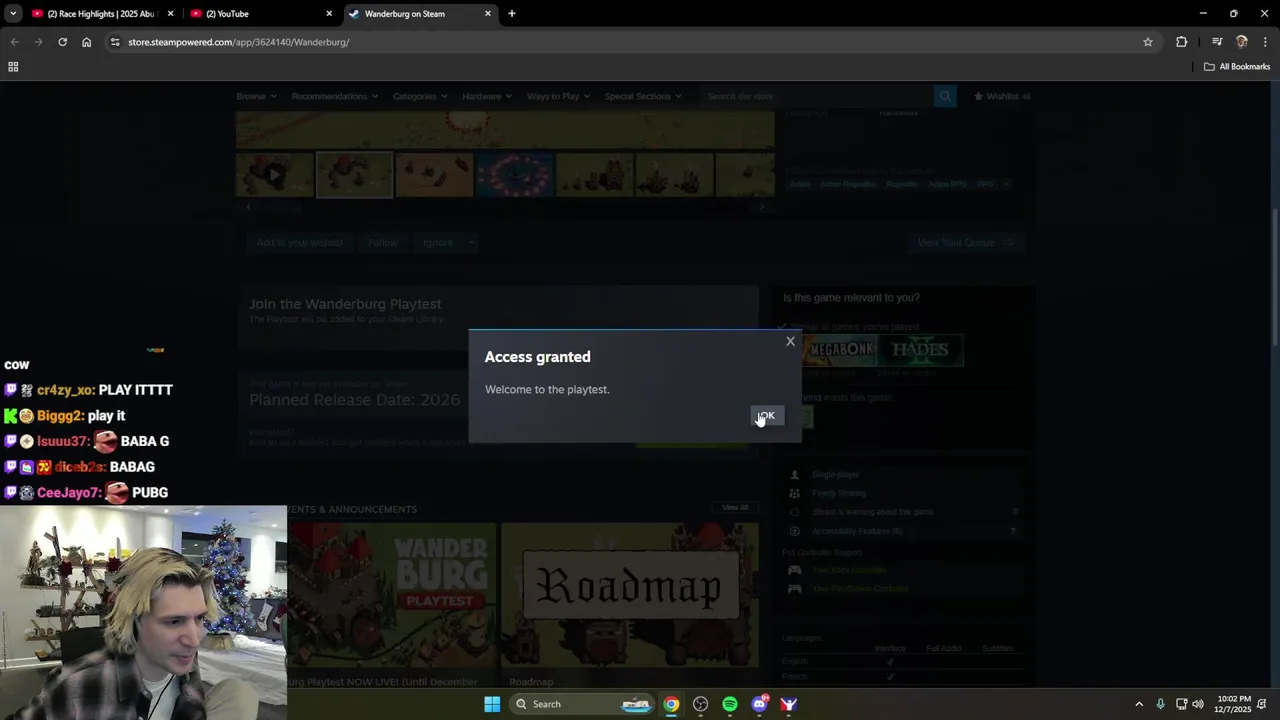Click the store search magnifier button

pyautogui.click(x=945, y=96)
